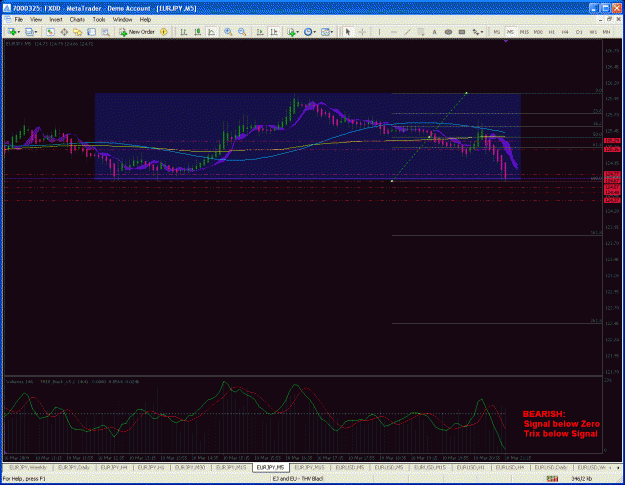Open the Navigator panel icon
Image resolution: width=625 pixels, height=485 pixels.
click(77, 32)
